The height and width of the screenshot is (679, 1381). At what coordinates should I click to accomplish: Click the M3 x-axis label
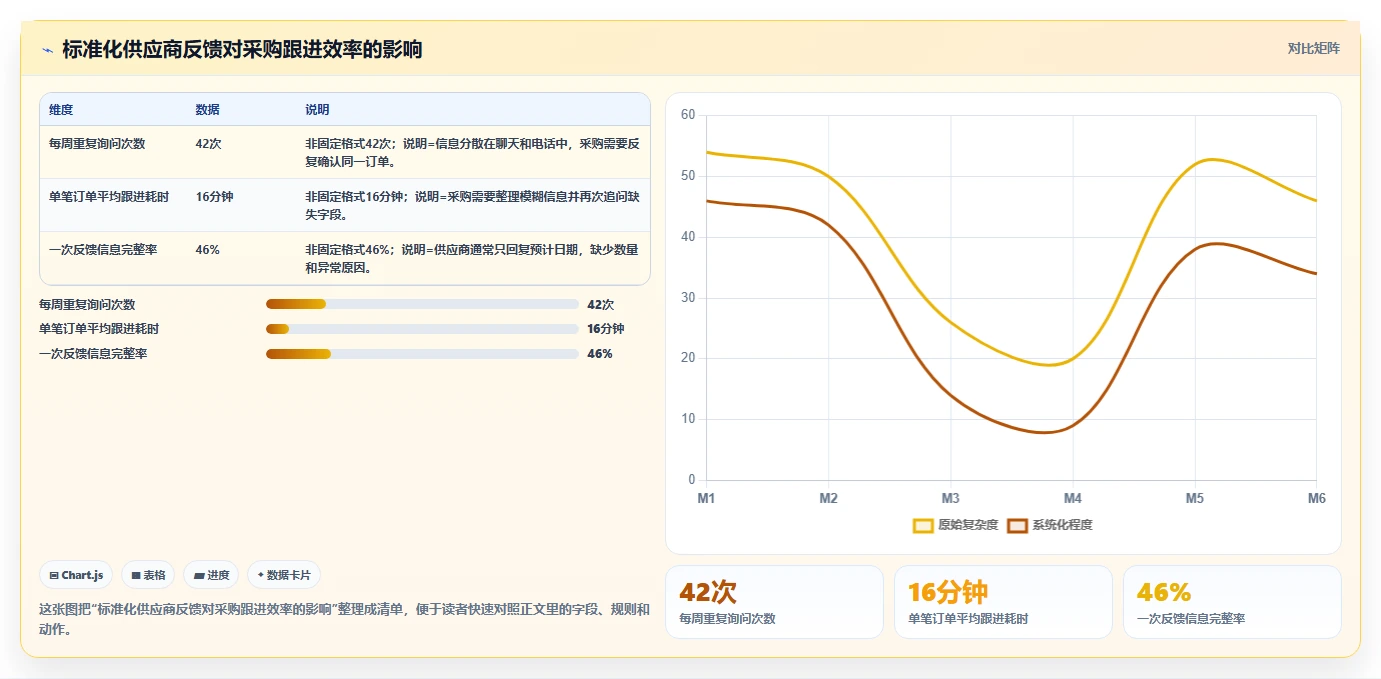coord(950,498)
